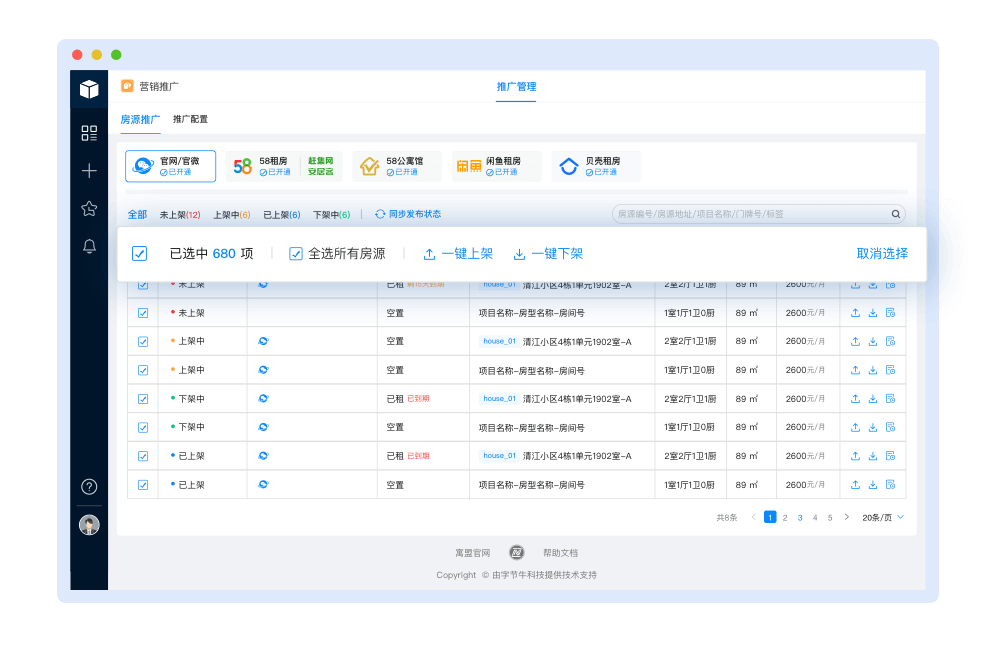This screenshot has height=660, width=995.
Task: Click download icon in 未上架 空置 row
Action: [873, 313]
